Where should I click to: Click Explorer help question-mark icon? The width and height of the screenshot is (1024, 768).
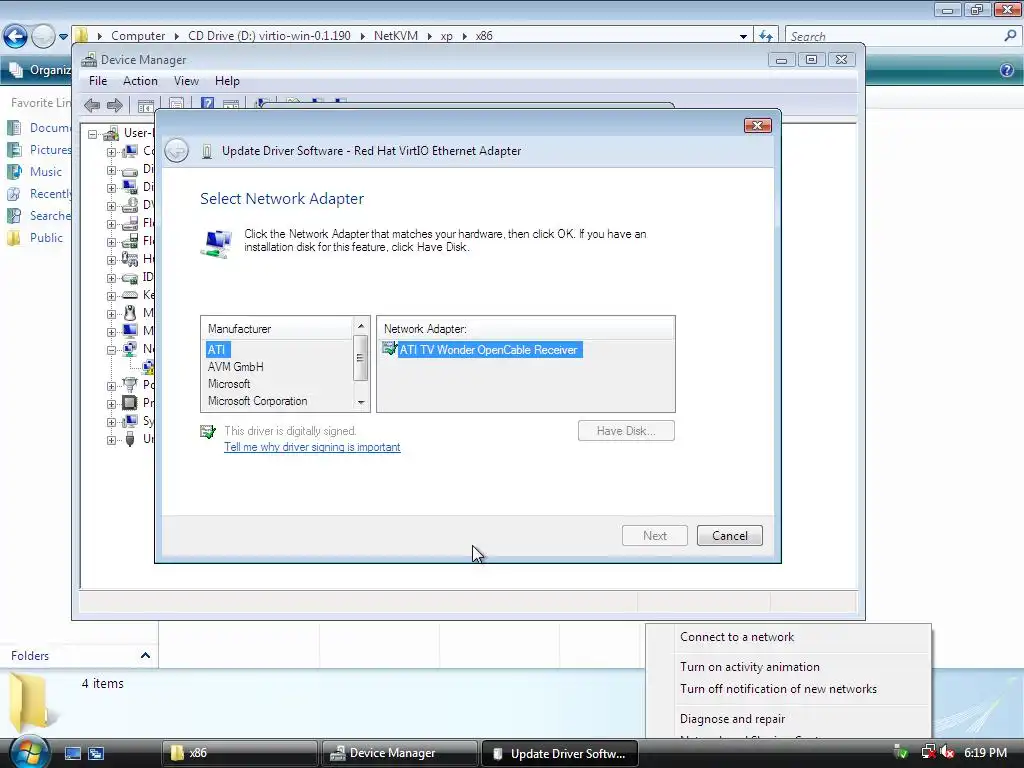1007,70
